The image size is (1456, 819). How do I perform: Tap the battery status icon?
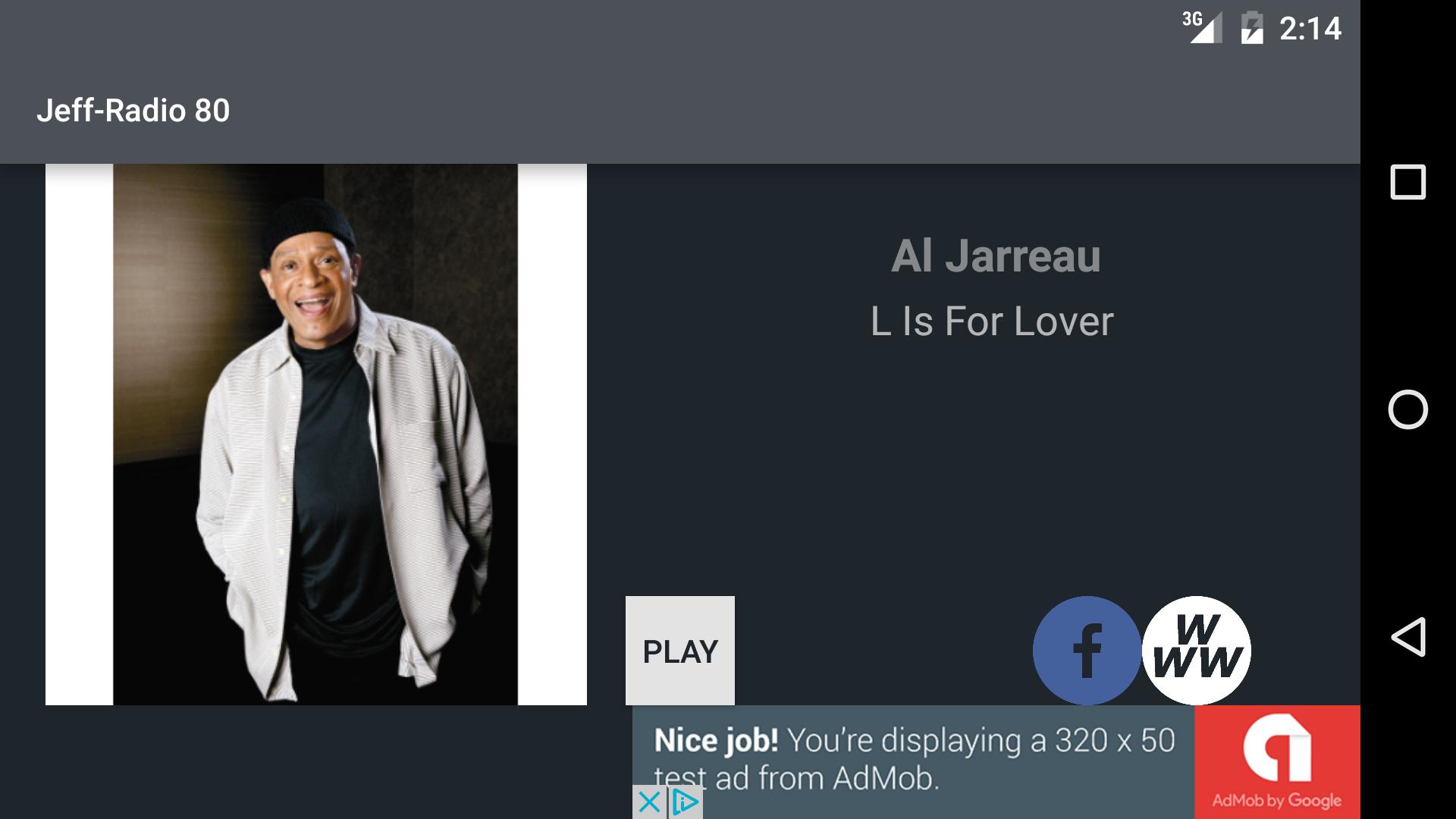[x=1252, y=28]
